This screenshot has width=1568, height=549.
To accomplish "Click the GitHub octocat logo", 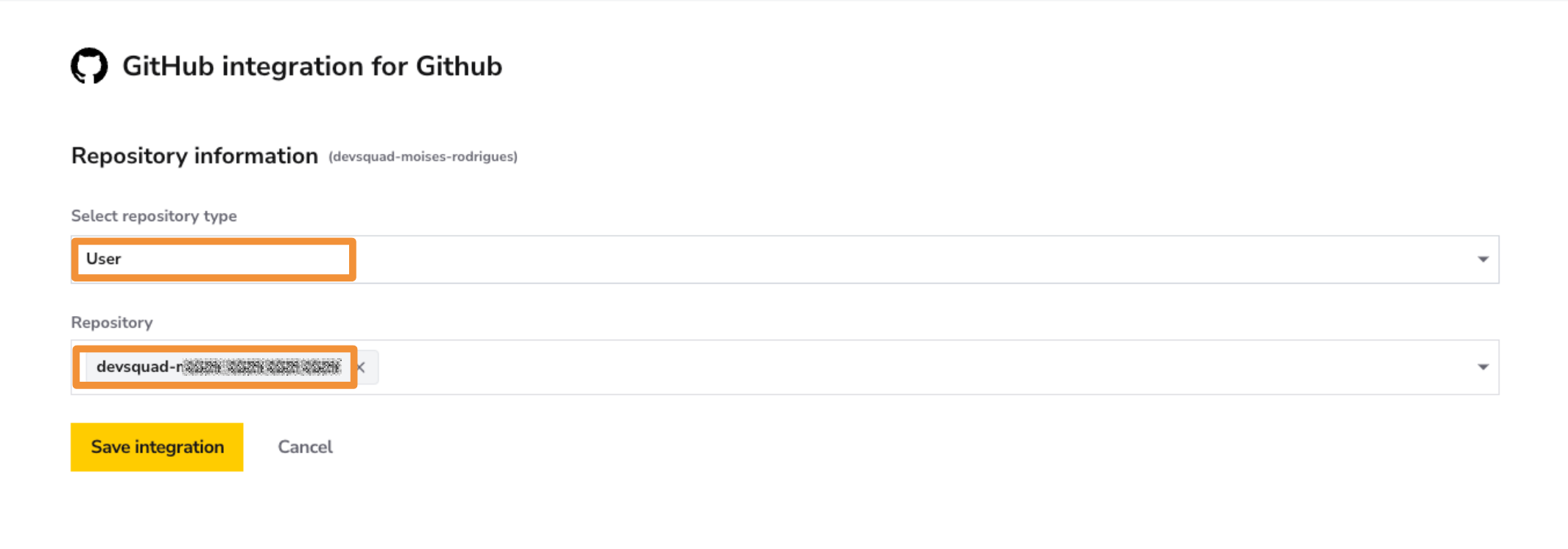I will click(x=89, y=66).
